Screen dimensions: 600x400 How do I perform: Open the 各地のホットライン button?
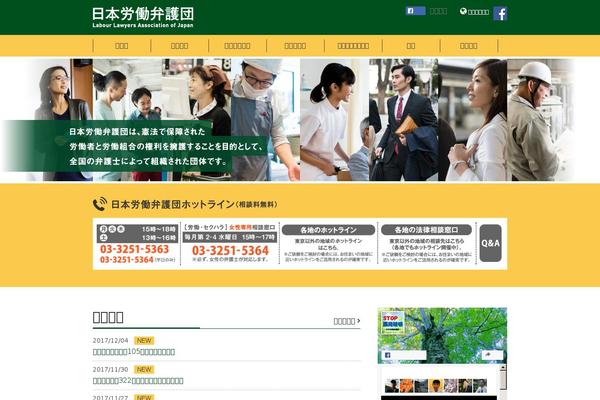point(328,230)
